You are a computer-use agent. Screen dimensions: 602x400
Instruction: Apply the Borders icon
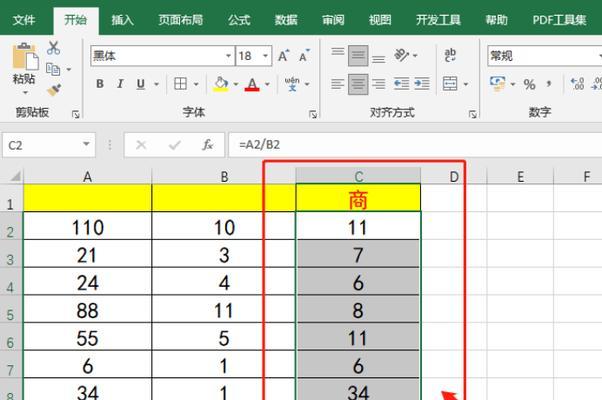pyautogui.click(x=180, y=84)
